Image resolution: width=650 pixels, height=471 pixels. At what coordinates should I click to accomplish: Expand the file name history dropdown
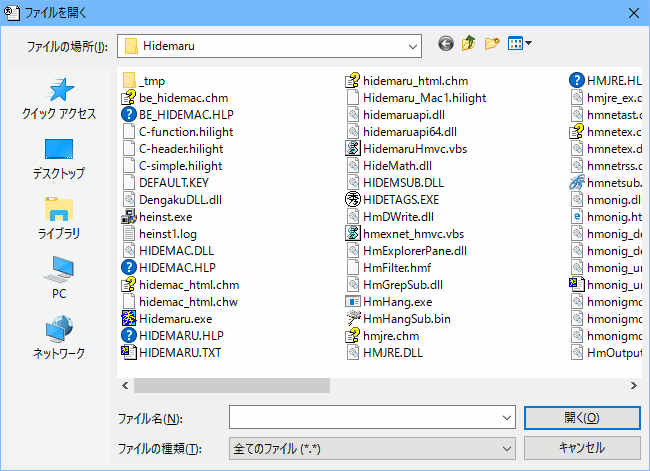click(507, 418)
